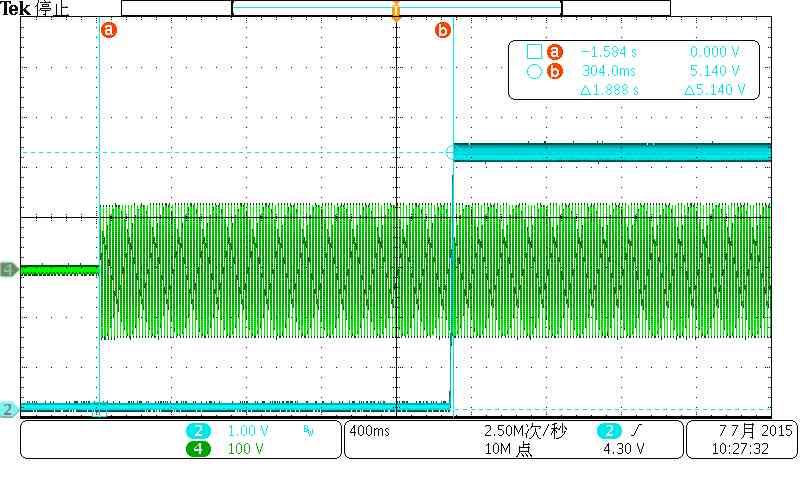
Task: Click trigger level 4.30 V readout
Action: 623,449
